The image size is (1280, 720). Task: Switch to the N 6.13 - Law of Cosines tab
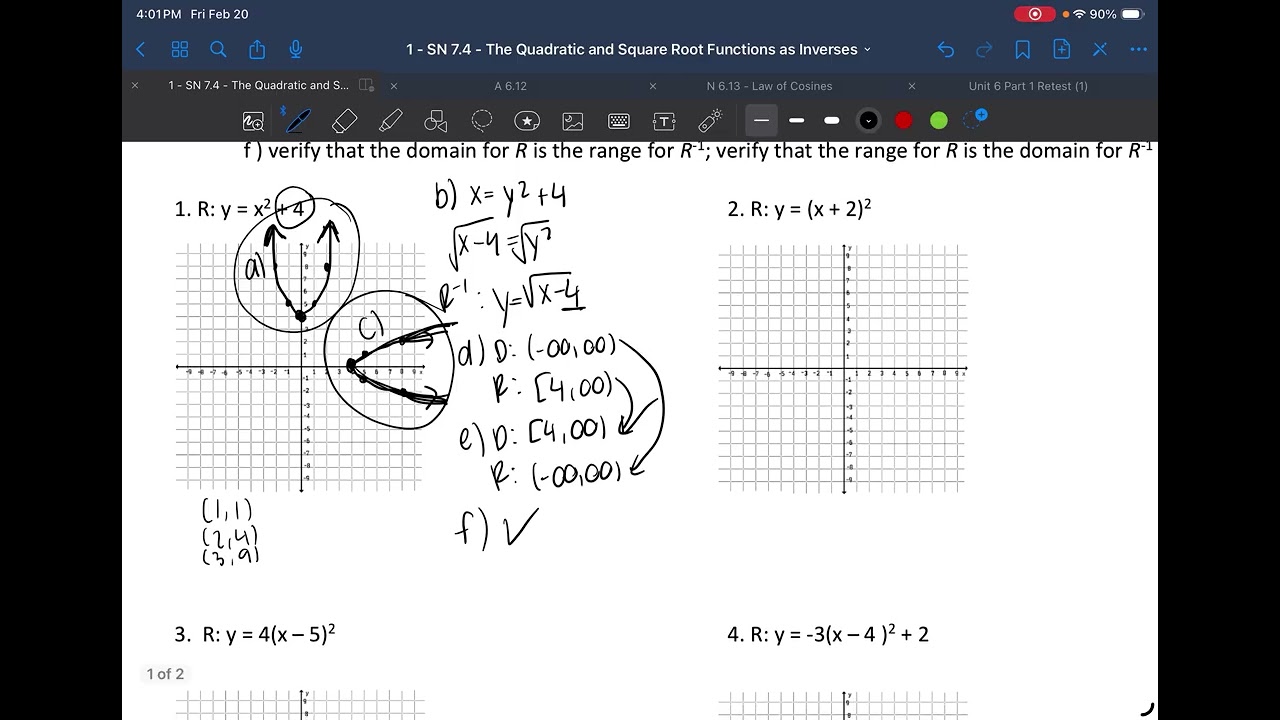click(770, 86)
